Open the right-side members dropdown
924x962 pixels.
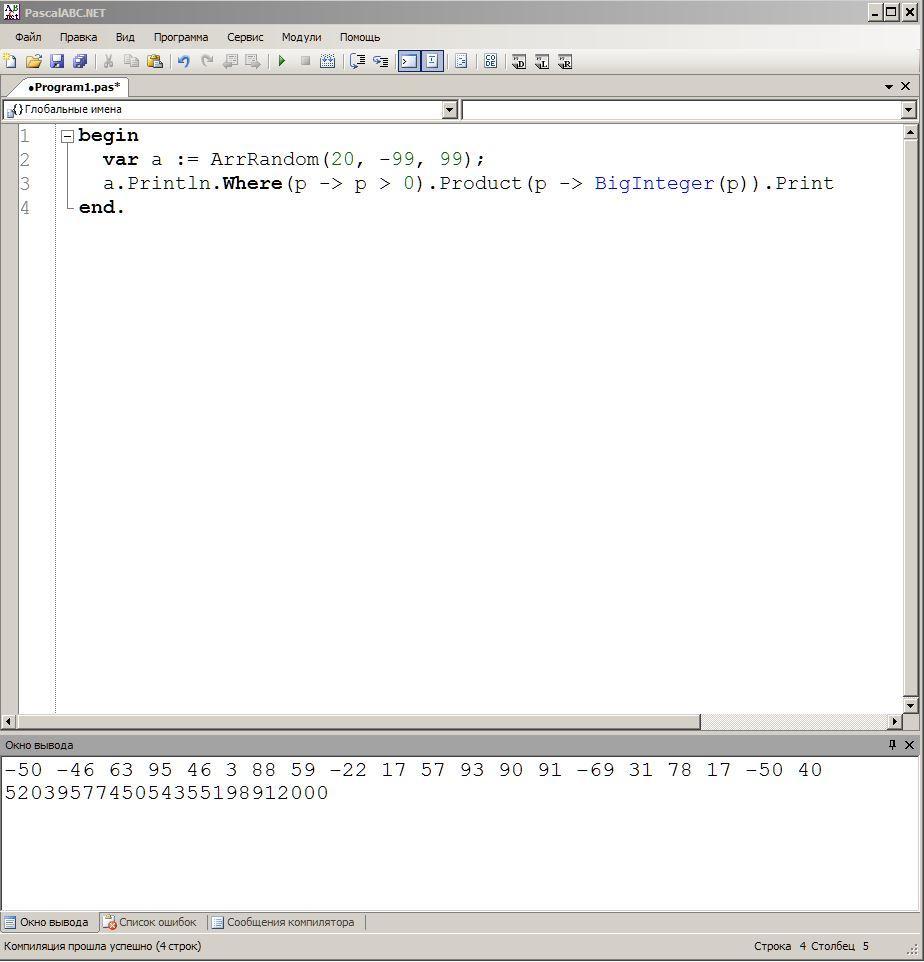[x=908, y=110]
